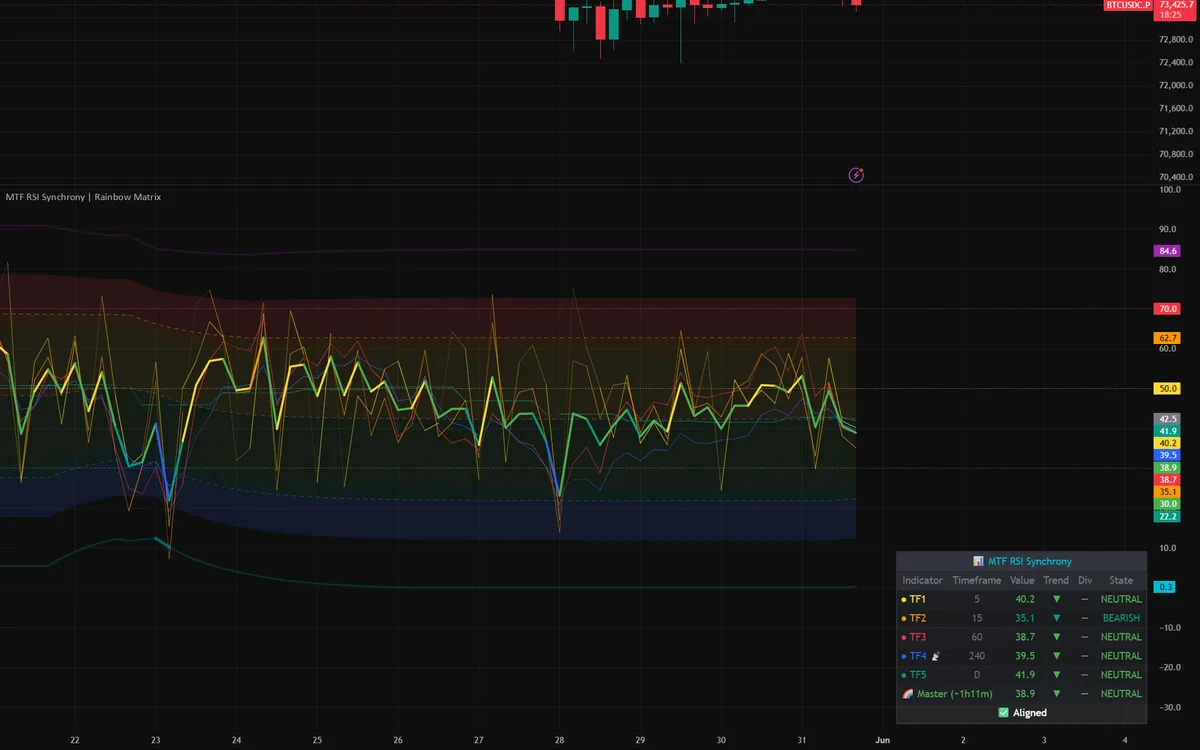The height and width of the screenshot is (750, 1200).
Task: Click the orange 62.7 axis label
Action: (1167, 338)
